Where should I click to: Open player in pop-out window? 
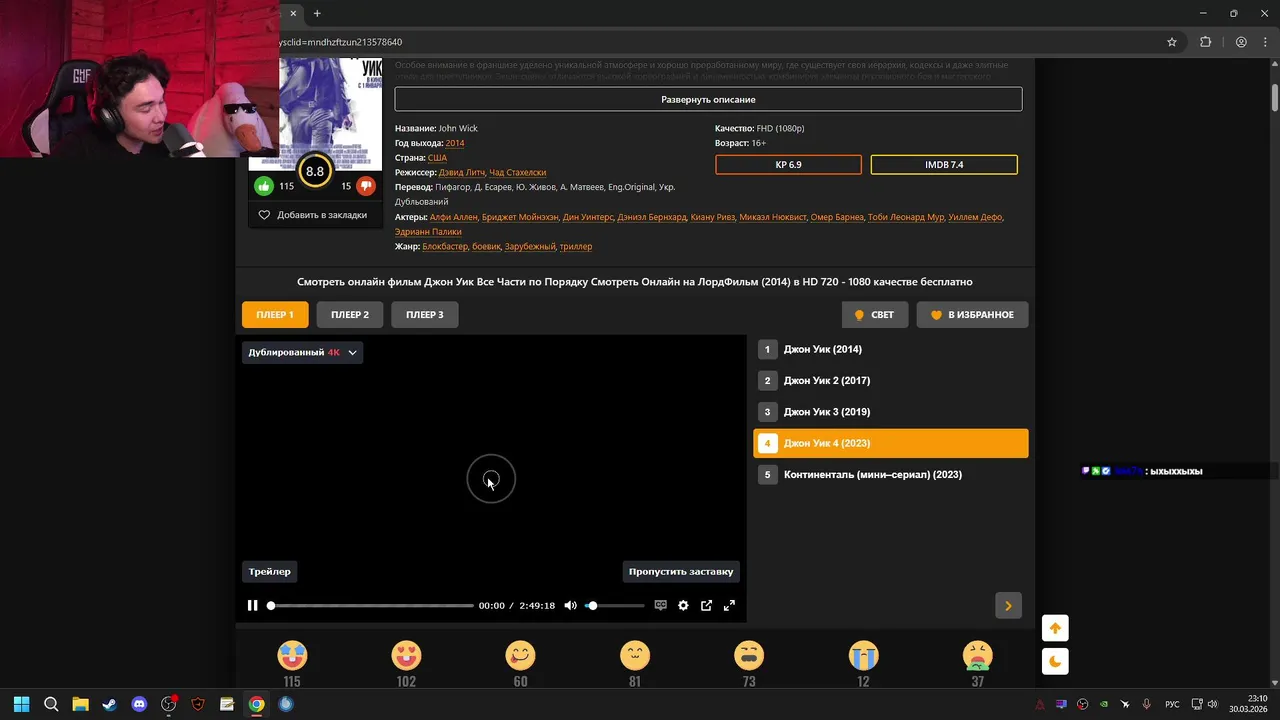[x=706, y=605]
